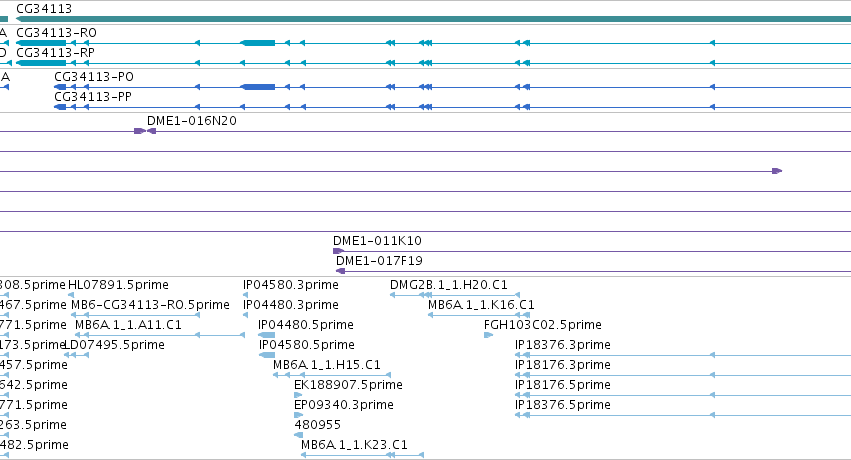The image size is (851, 460).
Task: Select the CG34113-RP transcript label
Action: point(55,53)
